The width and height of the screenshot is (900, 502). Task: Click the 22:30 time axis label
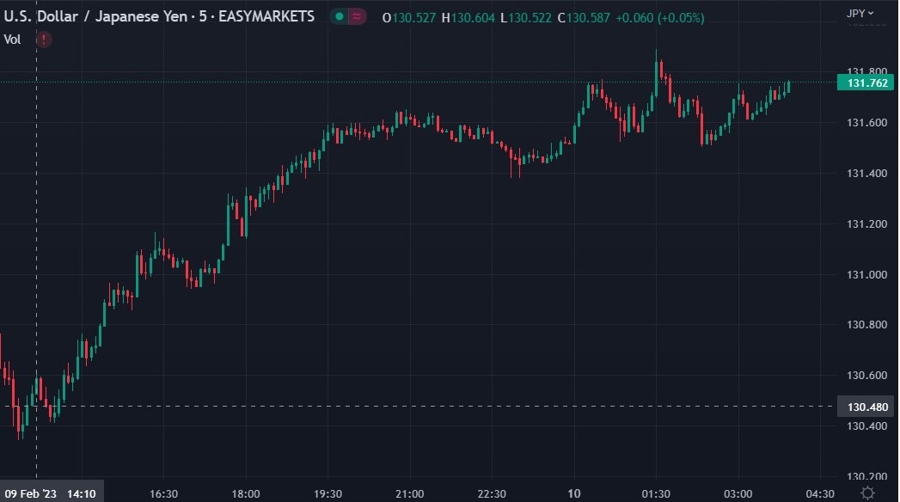pyautogui.click(x=492, y=494)
